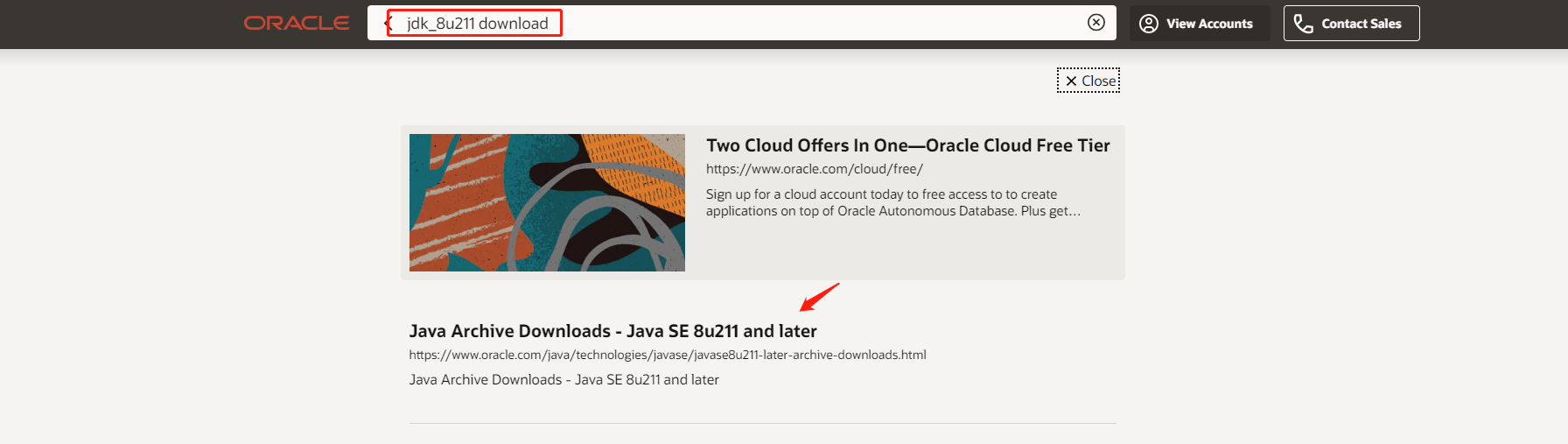
Task: Open 'Two Cloud Offers In One' result title
Action: [907, 145]
